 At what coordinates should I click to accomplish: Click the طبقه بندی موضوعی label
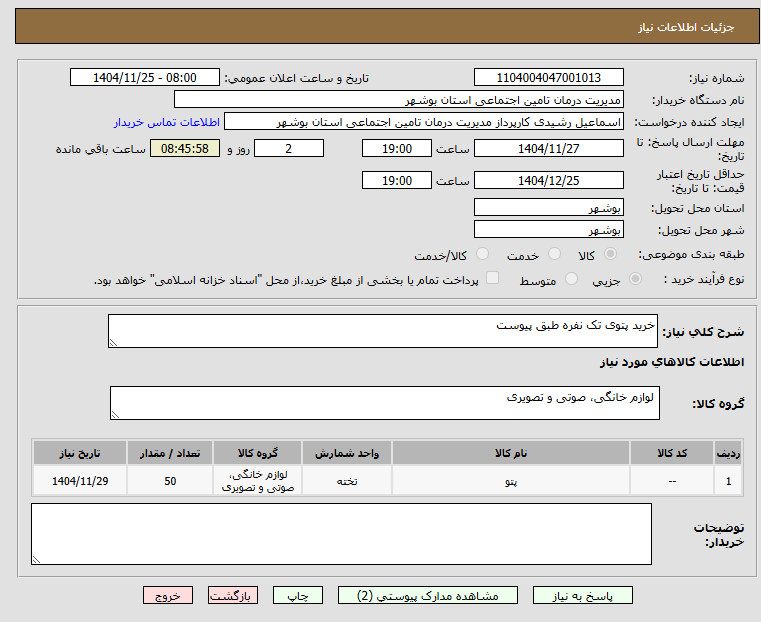[691, 254]
